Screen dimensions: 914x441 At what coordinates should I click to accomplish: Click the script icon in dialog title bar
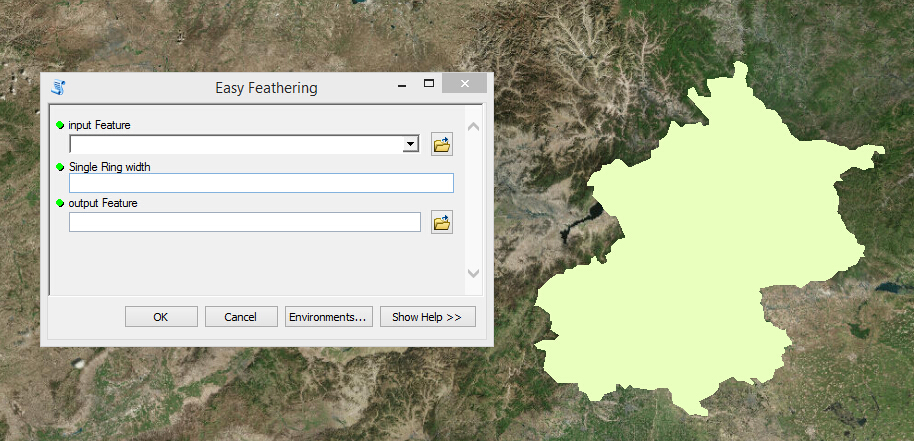58,87
